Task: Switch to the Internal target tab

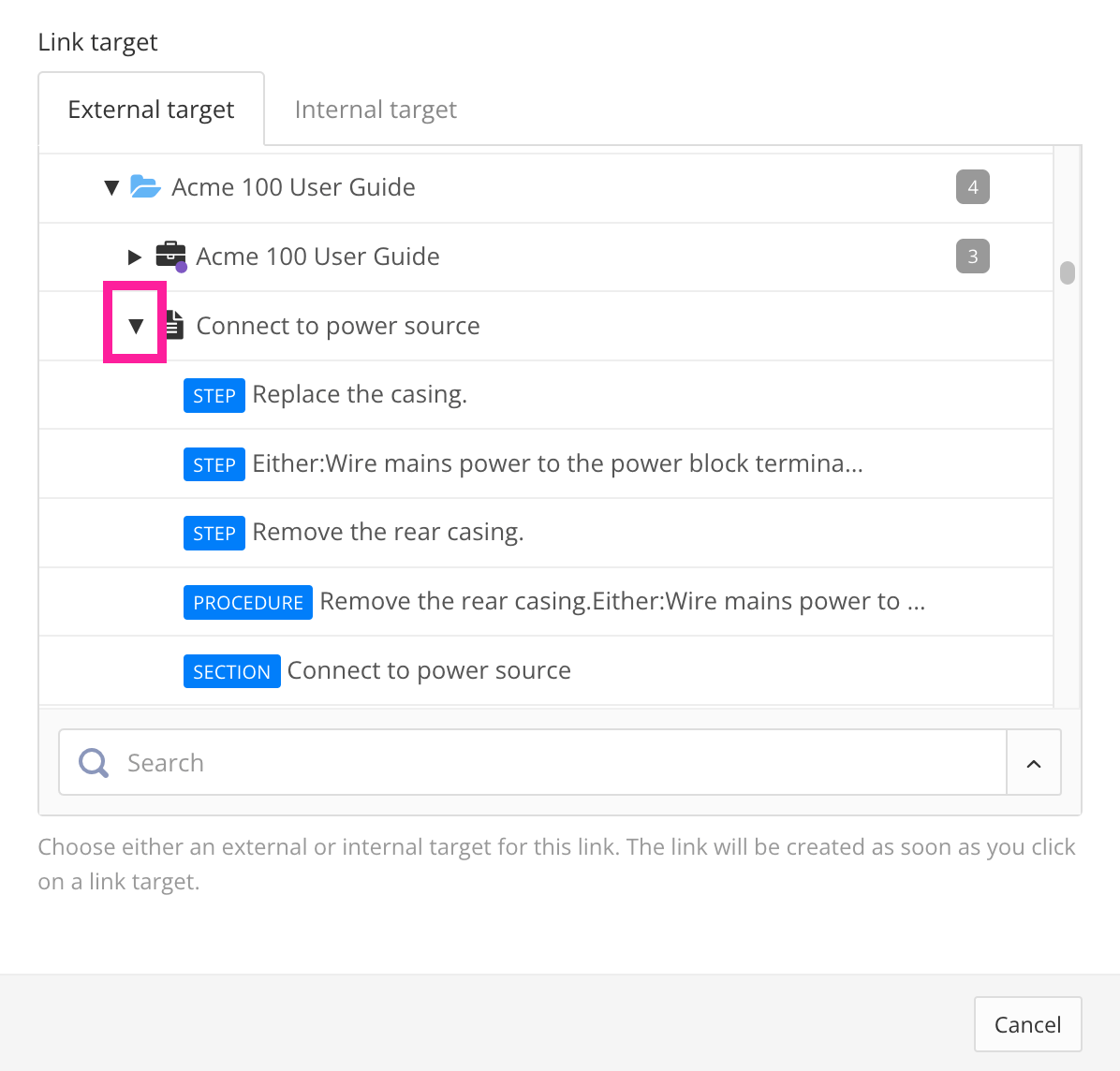Action: (376, 110)
